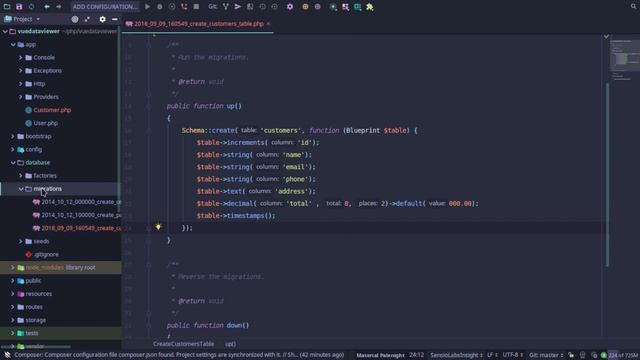This screenshot has width=640, height=360.
Task: Click the Git history clock icon
Action: 262,7
